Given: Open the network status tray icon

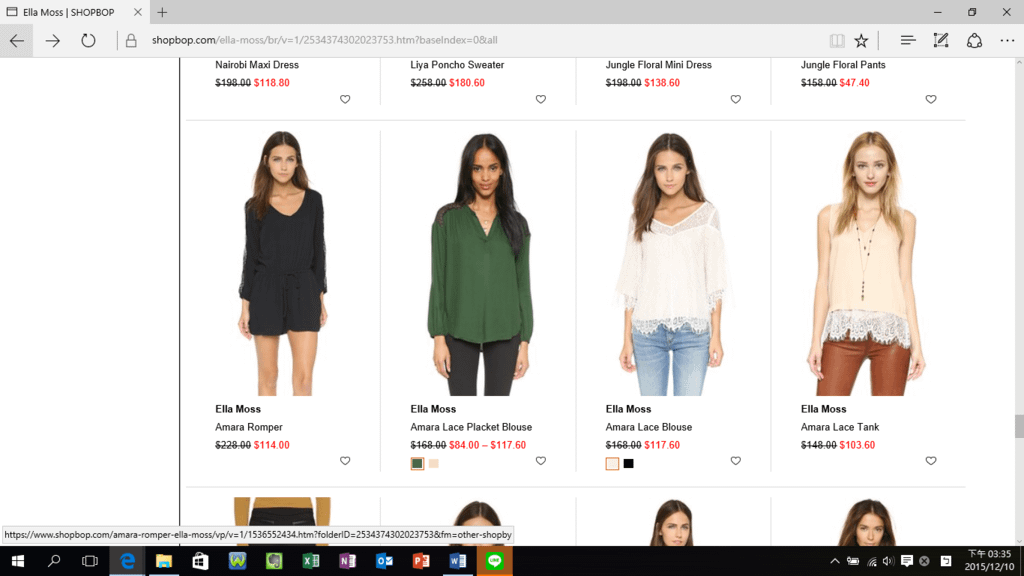Looking at the screenshot, I should (x=871, y=561).
